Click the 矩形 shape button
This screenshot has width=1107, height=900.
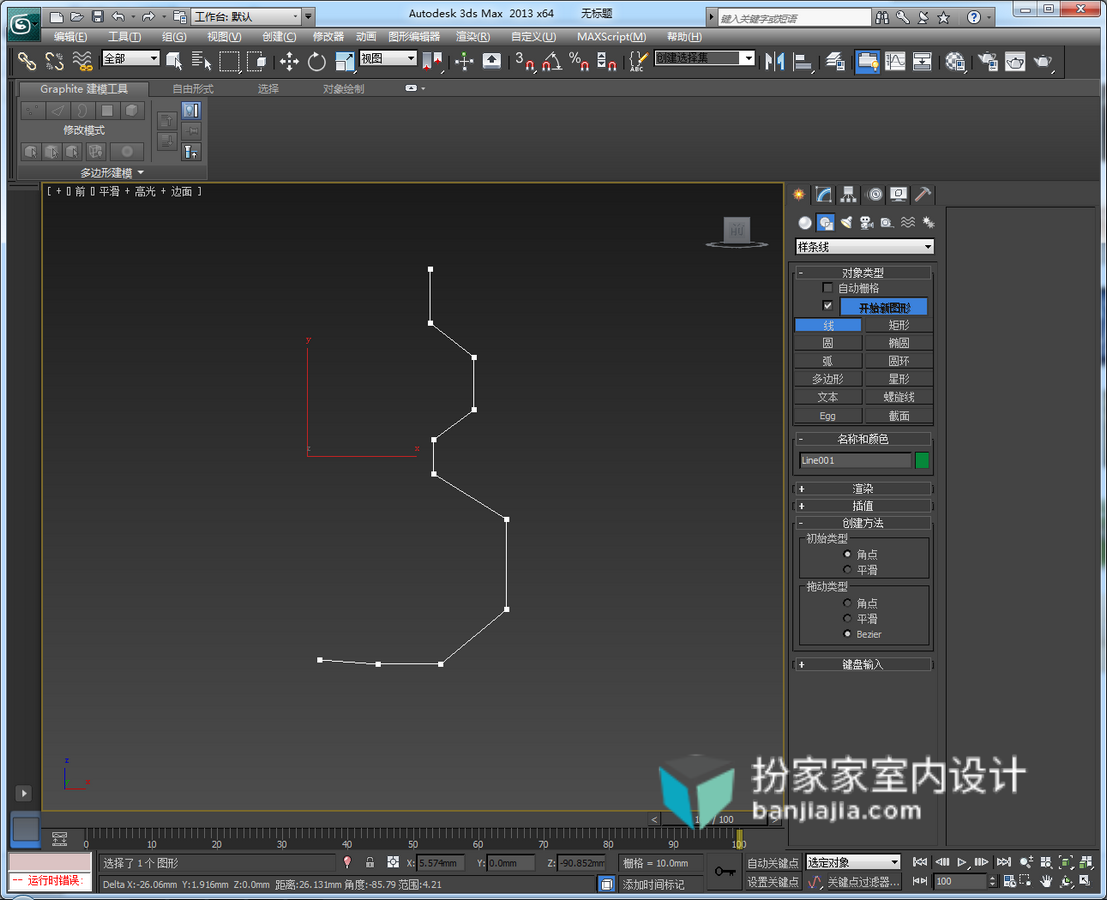pyautogui.click(x=899, y=325)
